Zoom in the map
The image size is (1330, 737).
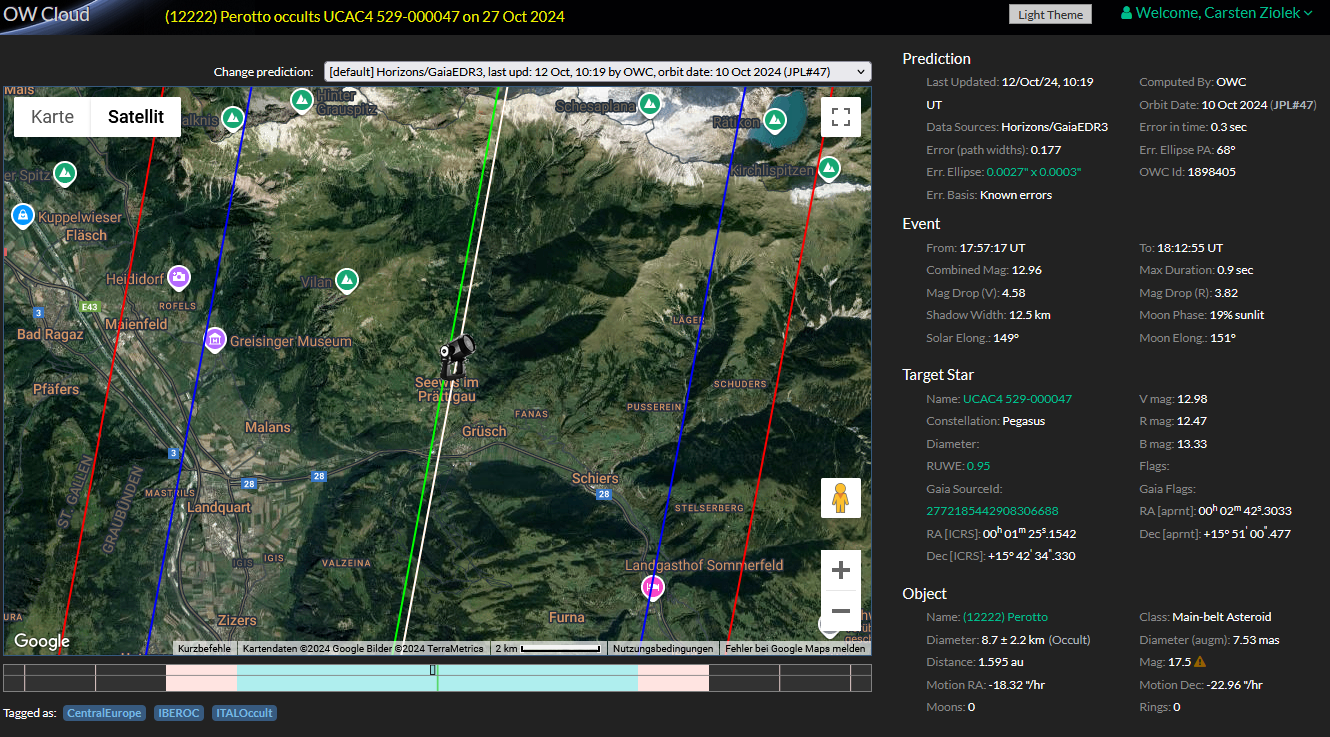(x=841, y=570)
